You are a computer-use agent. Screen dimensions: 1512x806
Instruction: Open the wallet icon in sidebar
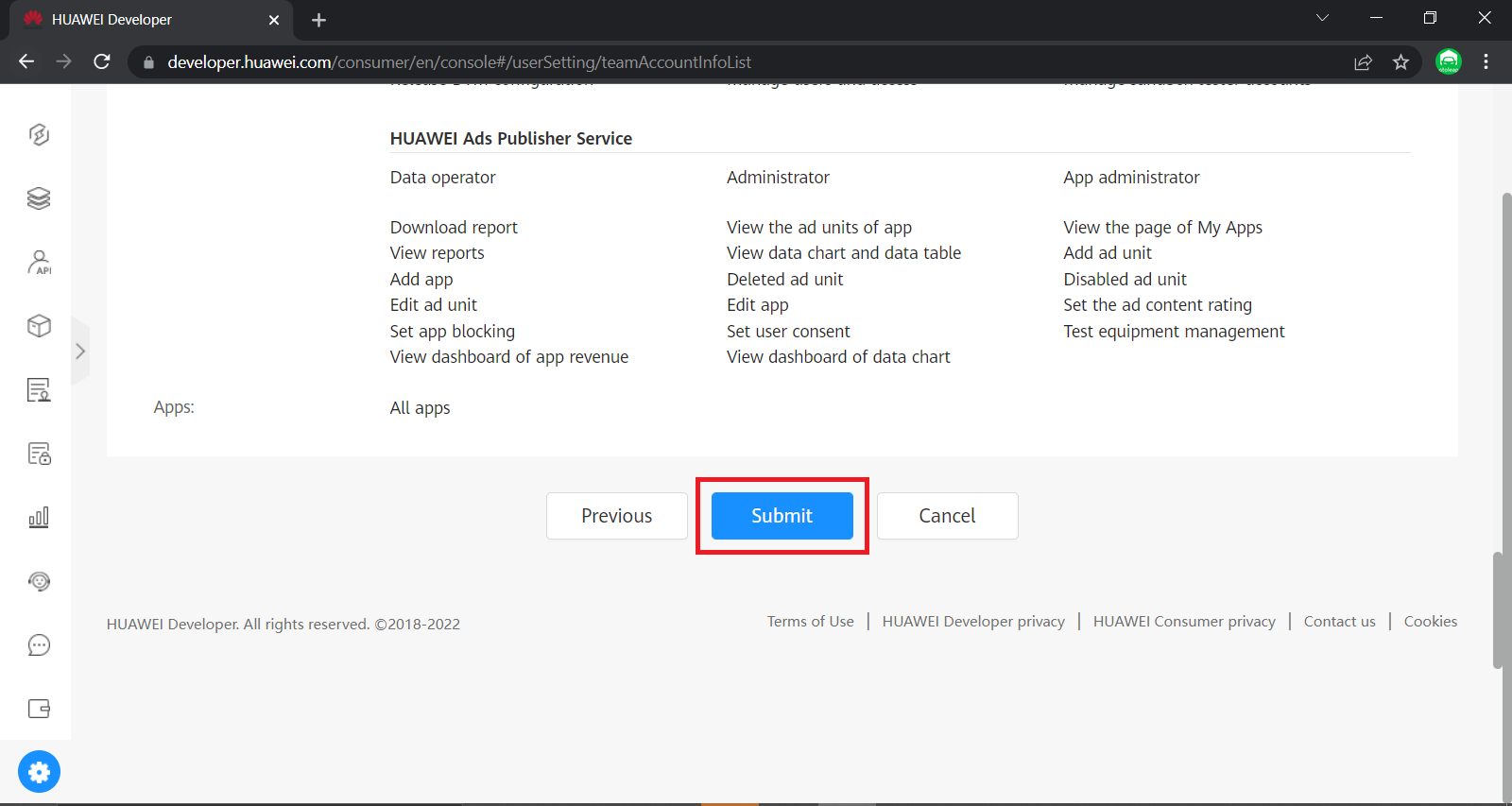click(x=39, y=709)
